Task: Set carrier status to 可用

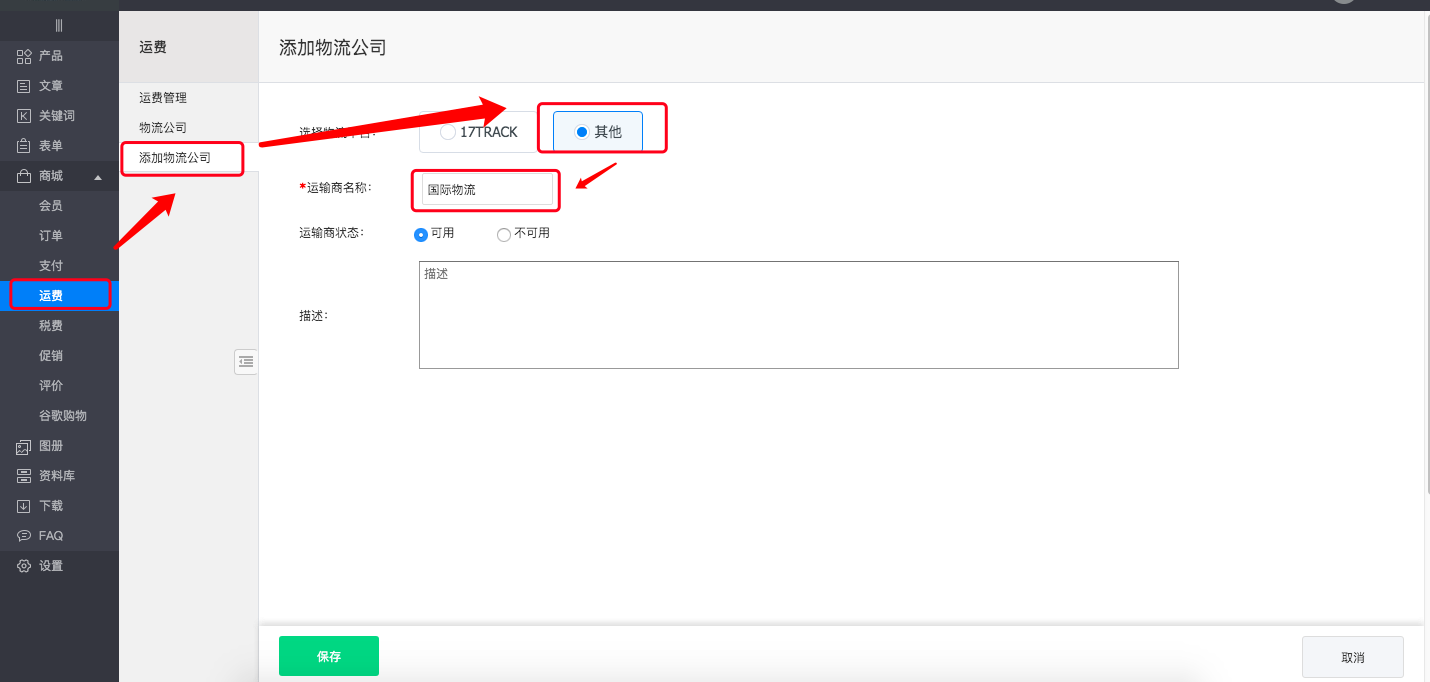Action: pyautogui.click(x=421, y=235)
